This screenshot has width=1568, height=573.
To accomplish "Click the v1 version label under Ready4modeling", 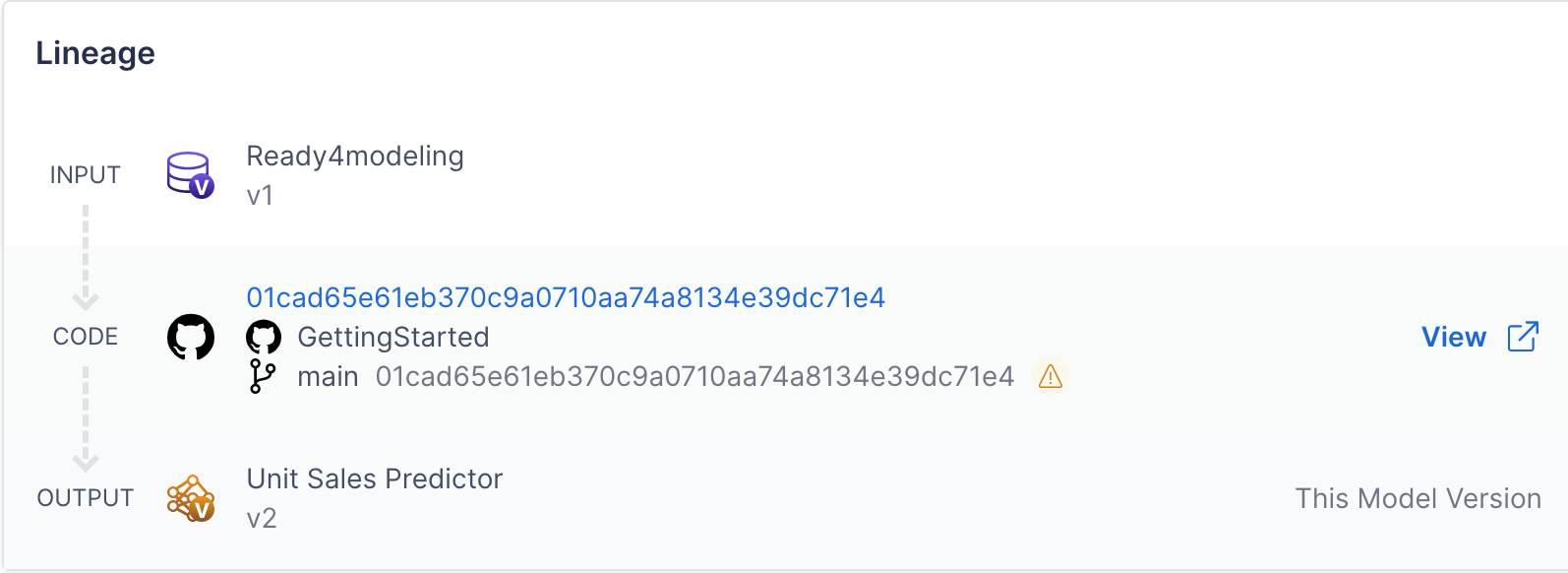I will [260, 195].
